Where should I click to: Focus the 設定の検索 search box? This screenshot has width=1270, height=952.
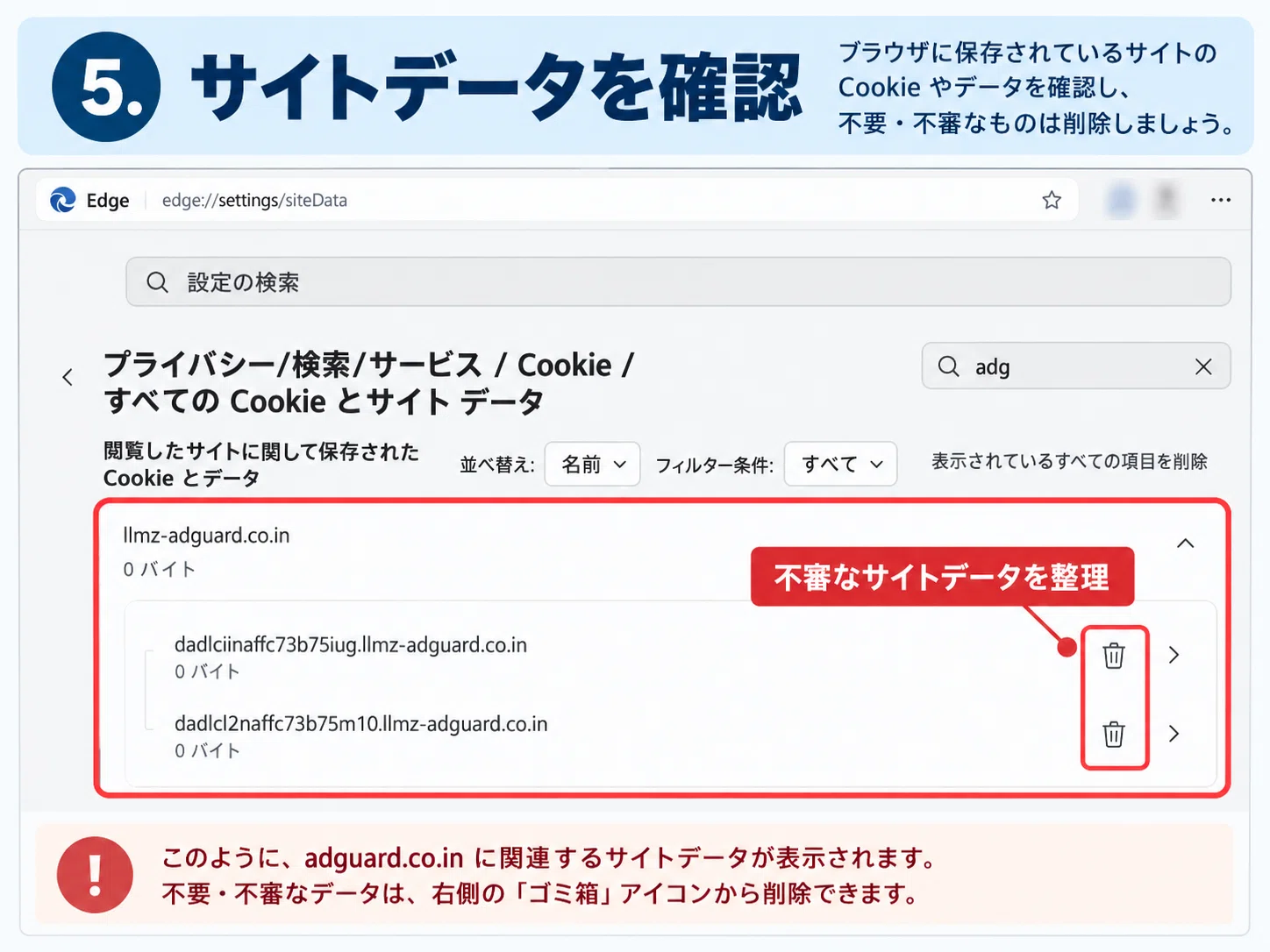pos(678,281)
